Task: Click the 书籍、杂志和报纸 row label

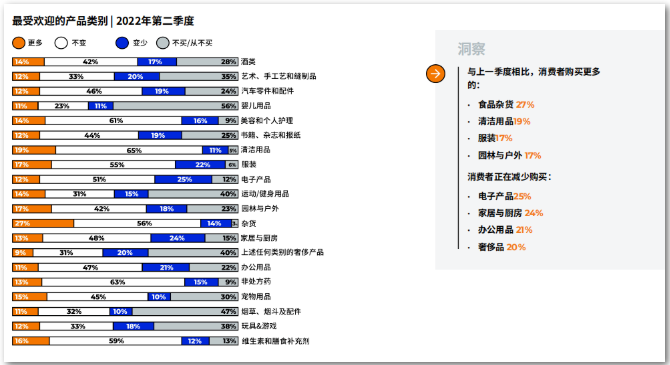Action: point(271,135)
